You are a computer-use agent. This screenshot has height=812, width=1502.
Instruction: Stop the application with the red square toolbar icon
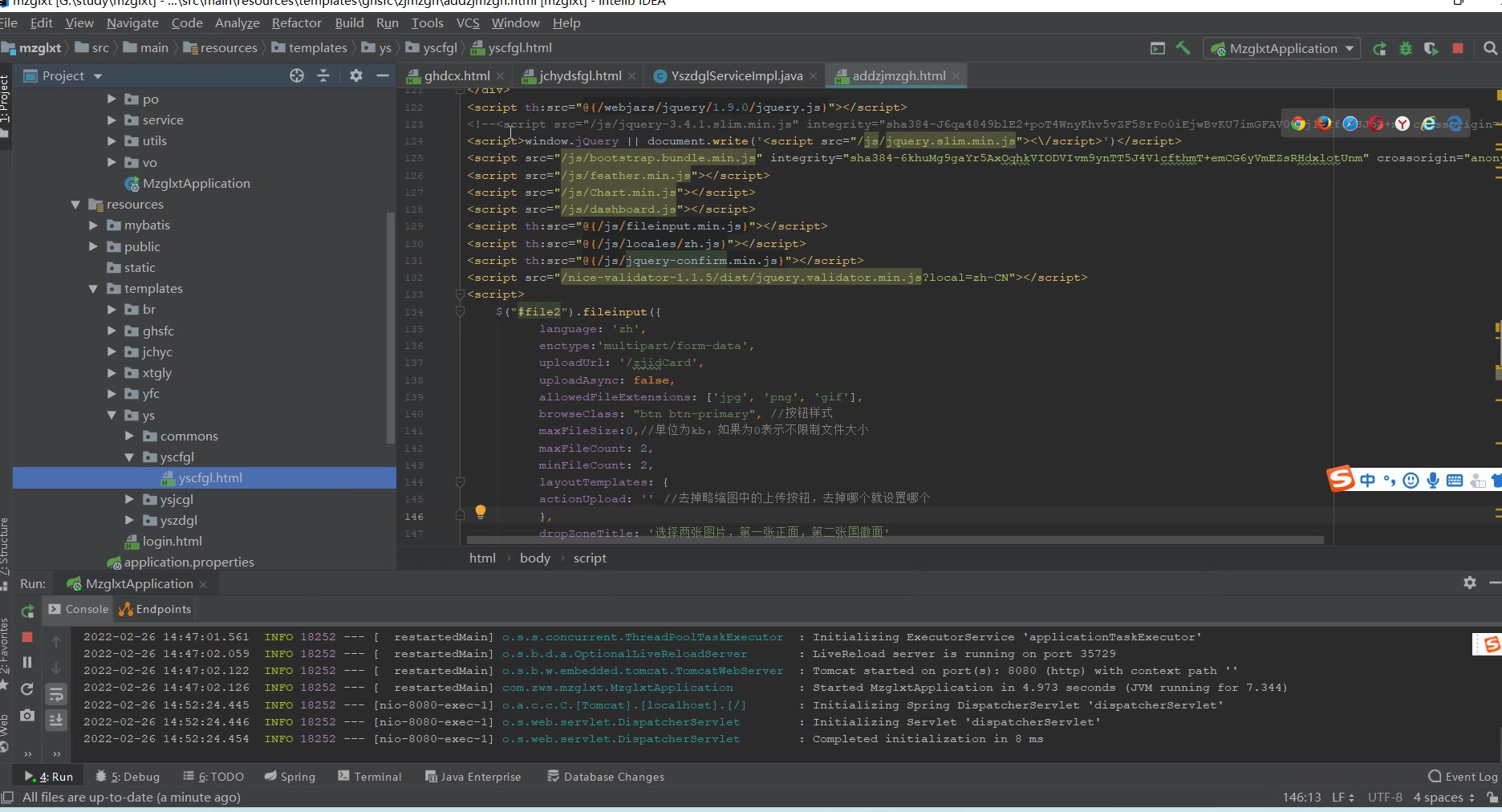point(1458,48)
